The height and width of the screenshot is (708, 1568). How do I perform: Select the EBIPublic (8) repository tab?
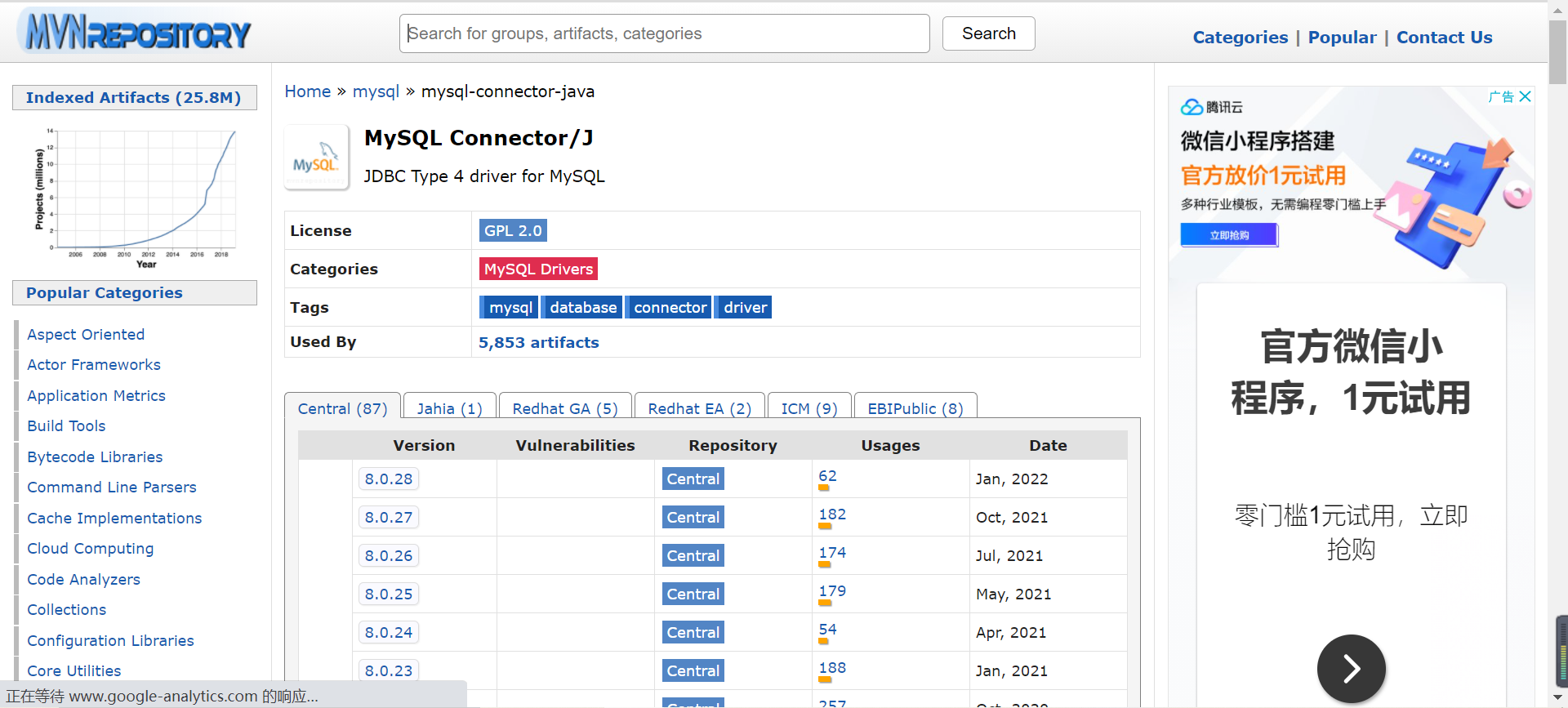pos(915,408)
